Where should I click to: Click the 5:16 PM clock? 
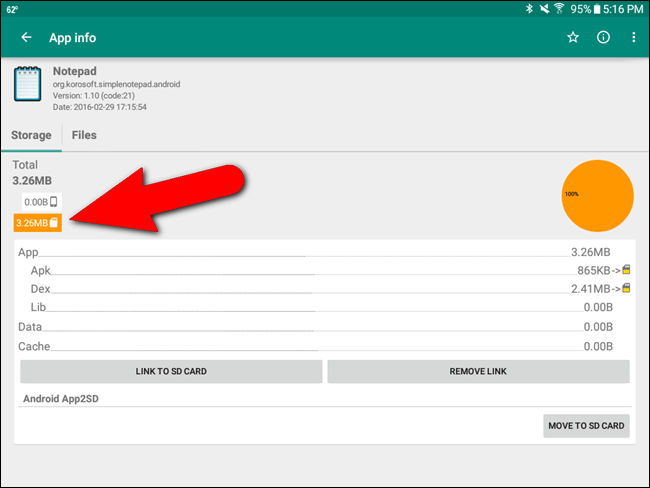coord(623,9)
